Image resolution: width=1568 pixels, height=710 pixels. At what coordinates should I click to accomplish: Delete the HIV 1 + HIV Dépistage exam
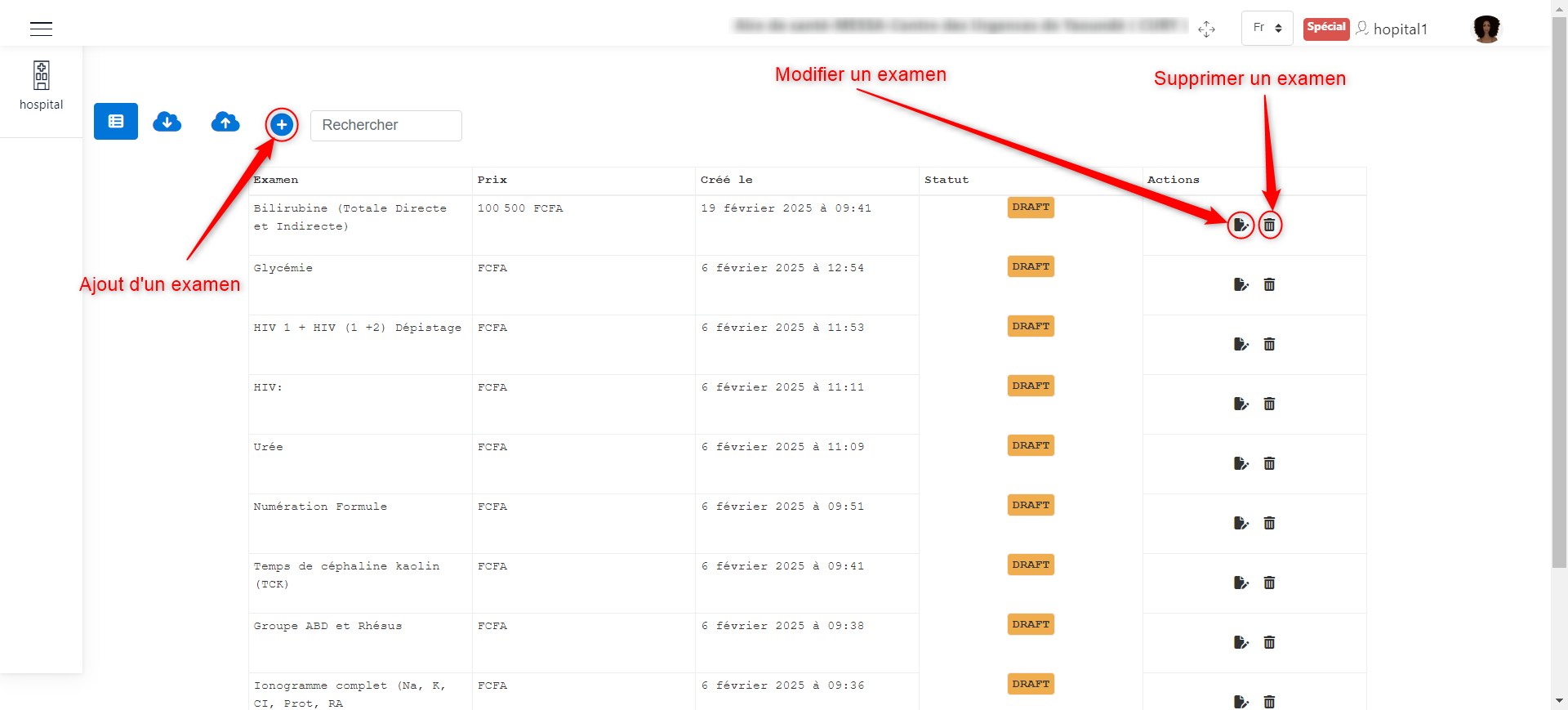click(x=1269, y=344)
